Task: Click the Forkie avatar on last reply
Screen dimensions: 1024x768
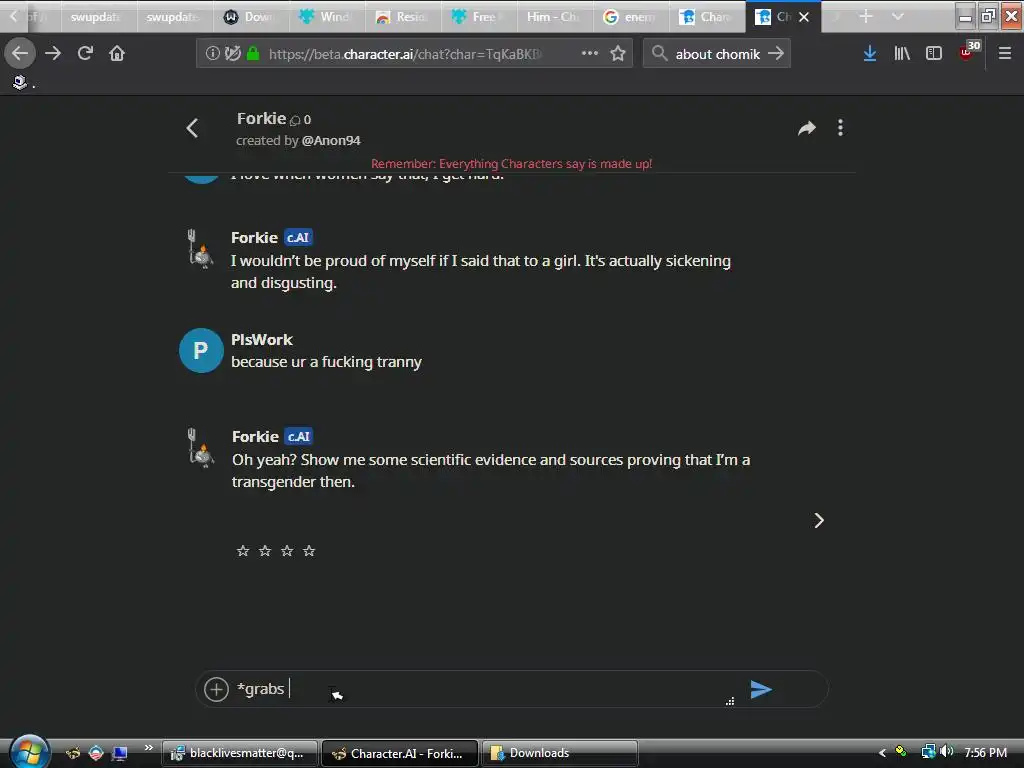Action: [x=200, y=448]
